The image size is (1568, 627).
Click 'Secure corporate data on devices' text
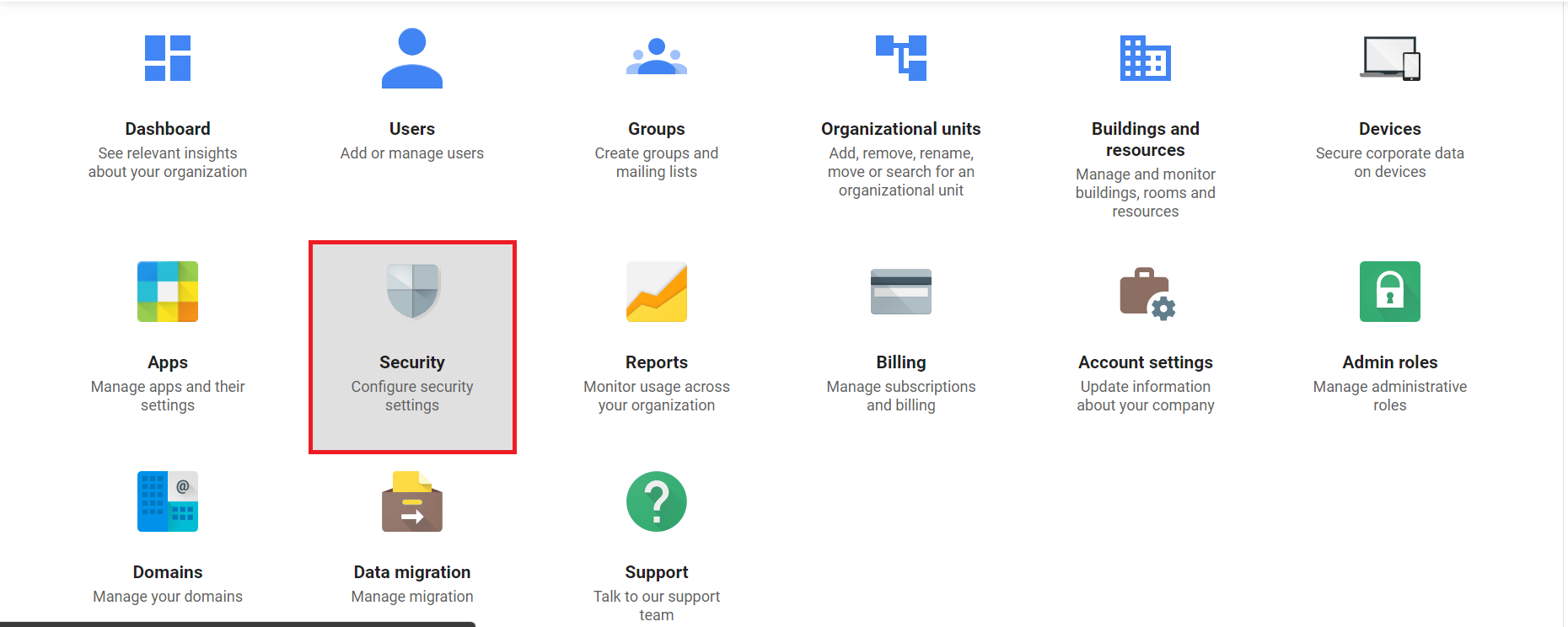click(1390, 163)
